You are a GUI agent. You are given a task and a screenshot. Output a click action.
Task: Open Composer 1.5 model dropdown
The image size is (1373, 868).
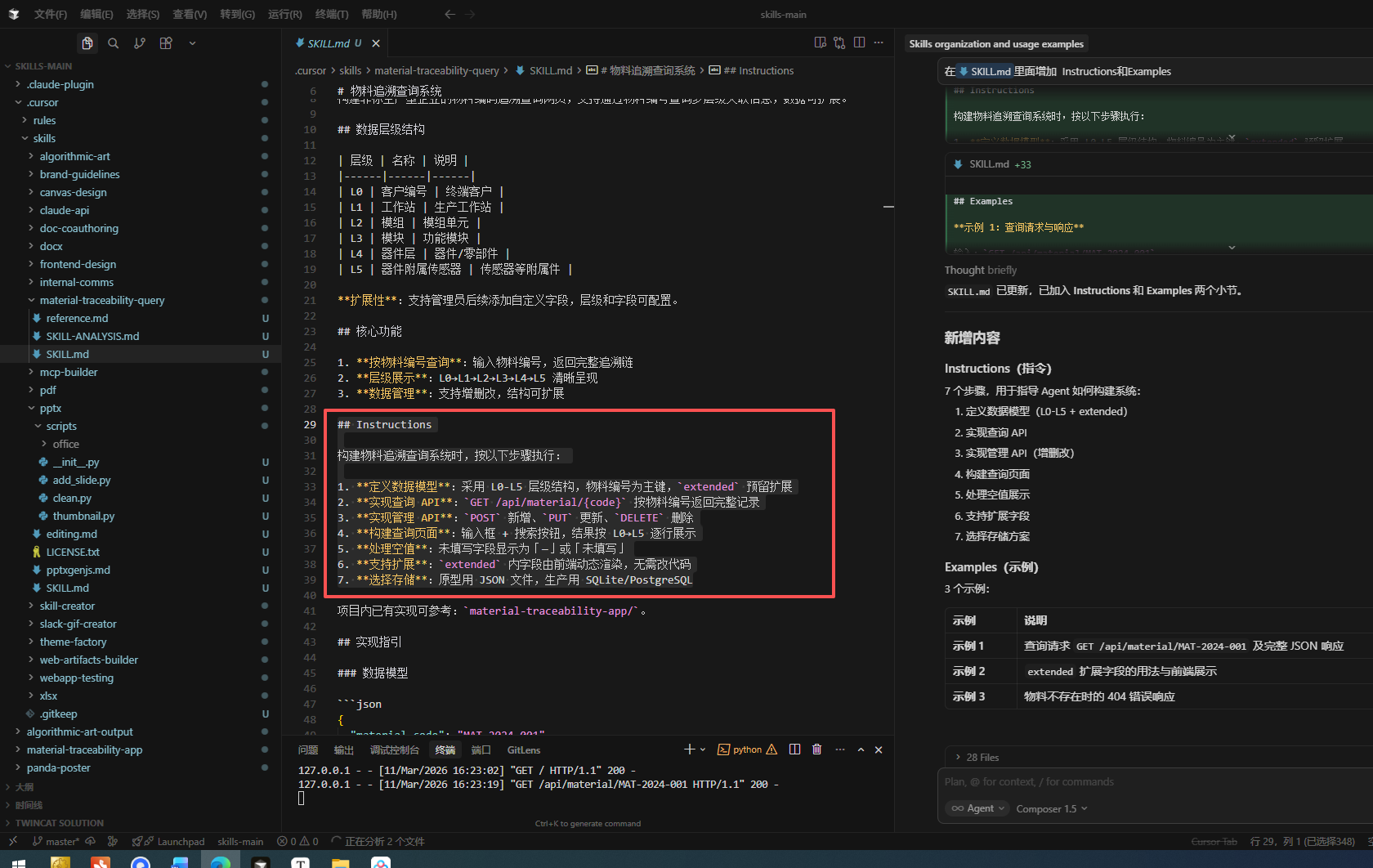pyautogui.click(x=1052, y=808)
